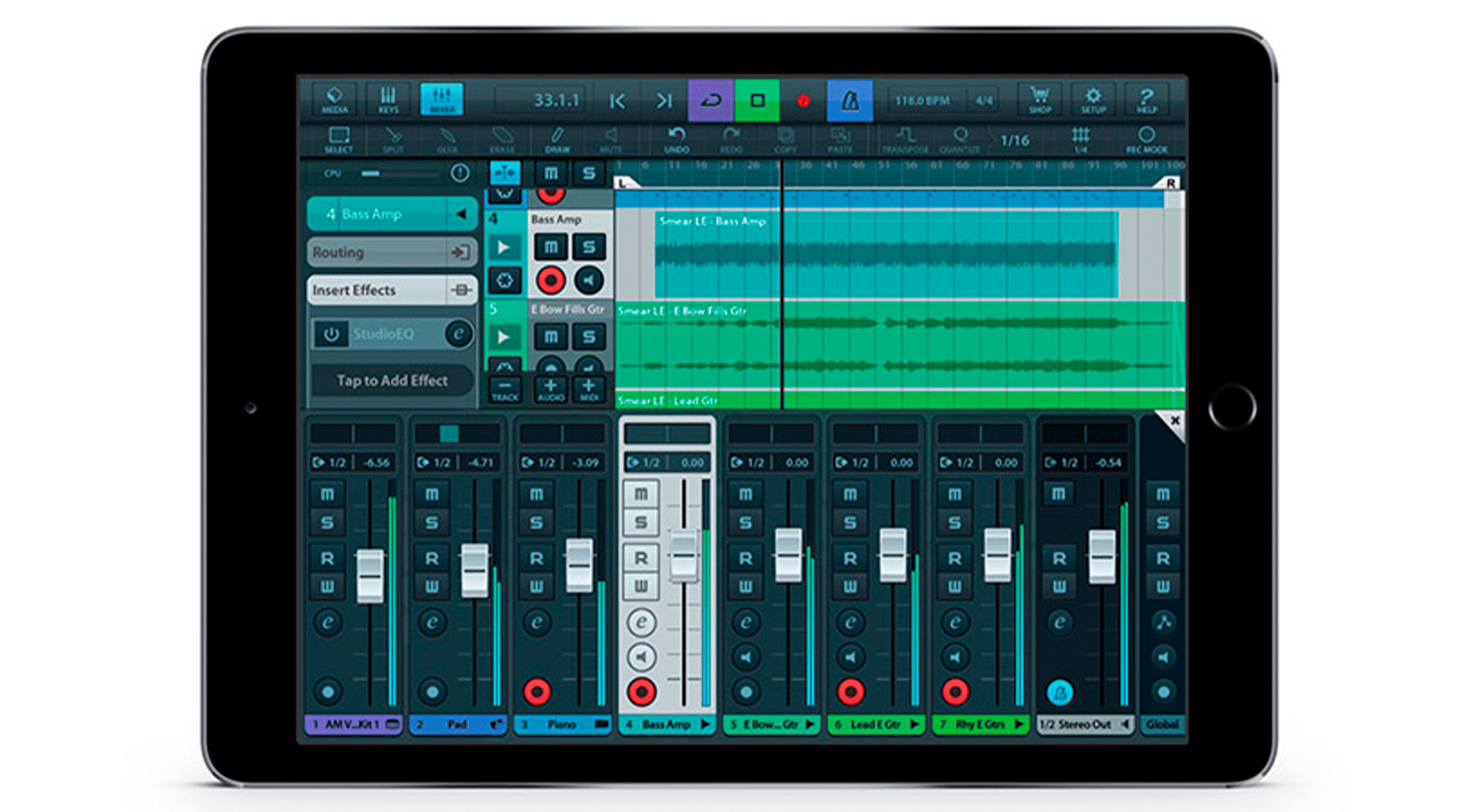This screenshot has width=1477, height=812.
Task: Mute the Bass Amp track in the track list
Action: click(x=550, y=247)
